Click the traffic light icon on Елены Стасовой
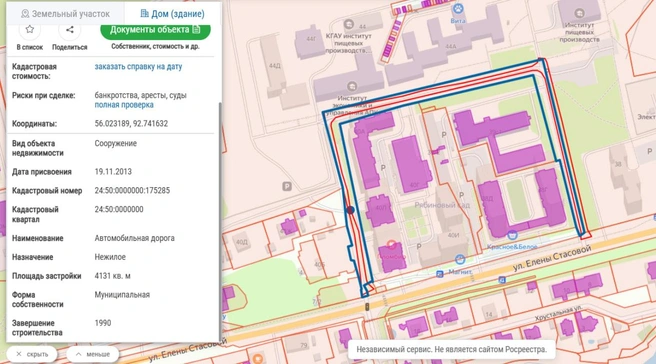This screenshot has width=656, height=364. point(367,307)
